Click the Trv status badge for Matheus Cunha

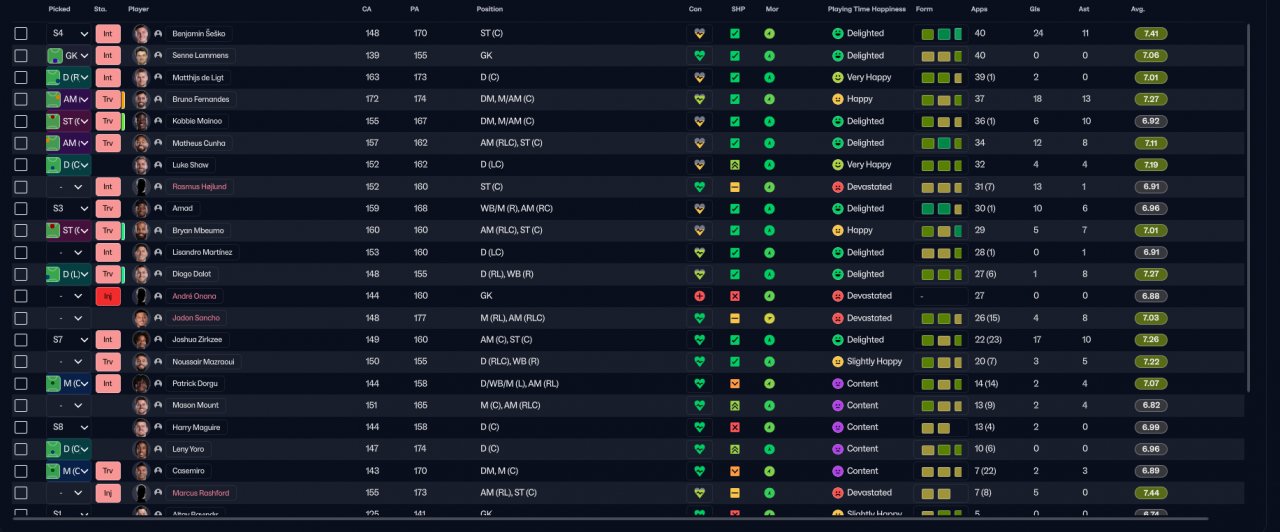108,143
